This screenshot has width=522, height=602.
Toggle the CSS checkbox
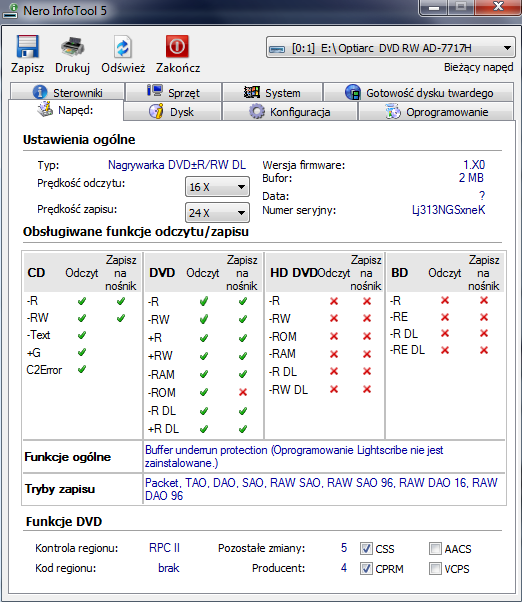tap(366, 548)
